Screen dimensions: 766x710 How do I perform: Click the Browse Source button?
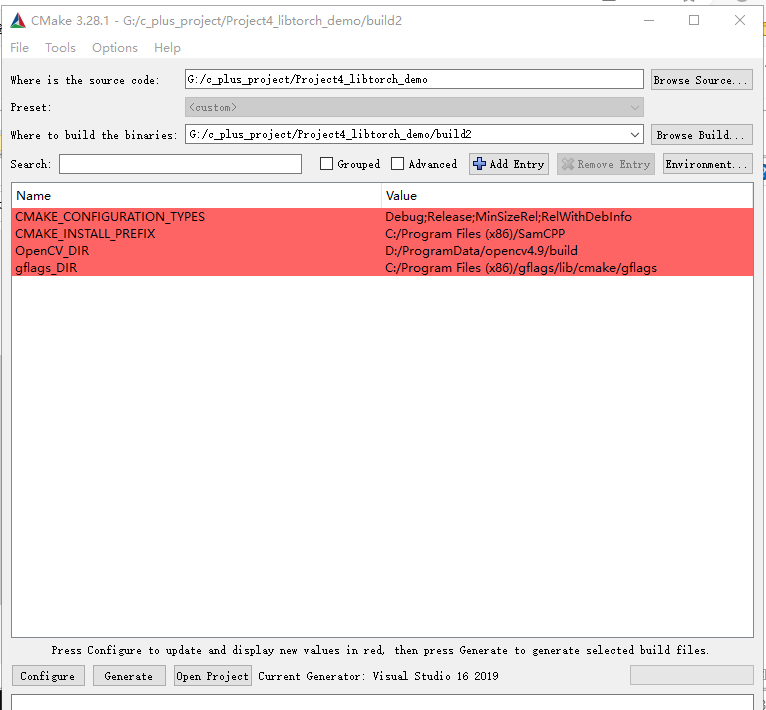pyautogui.click(x=701, y=80)
